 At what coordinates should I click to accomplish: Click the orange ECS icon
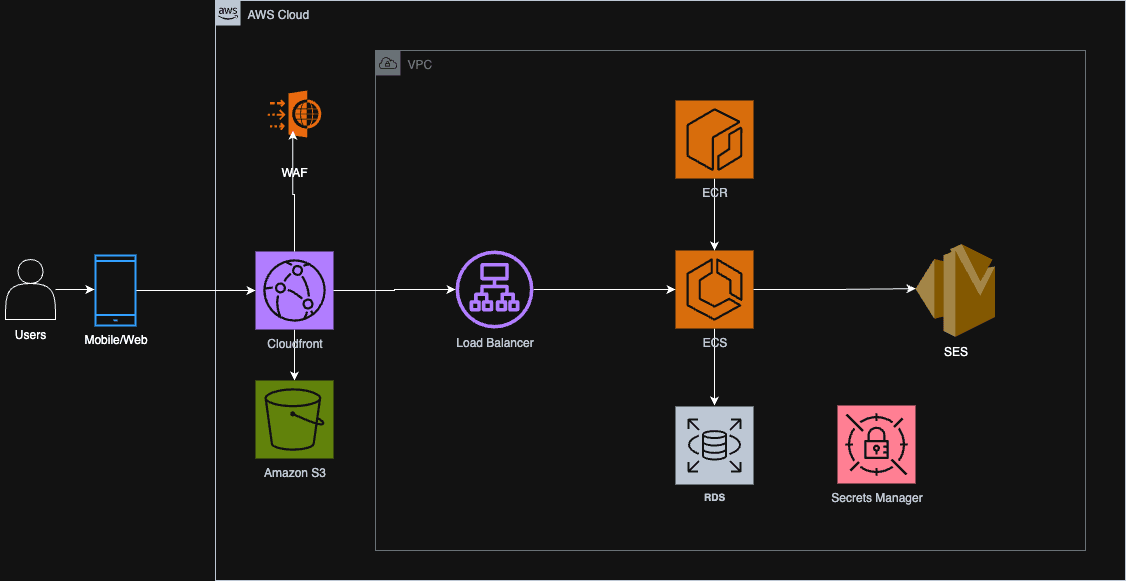click(715, 290)
